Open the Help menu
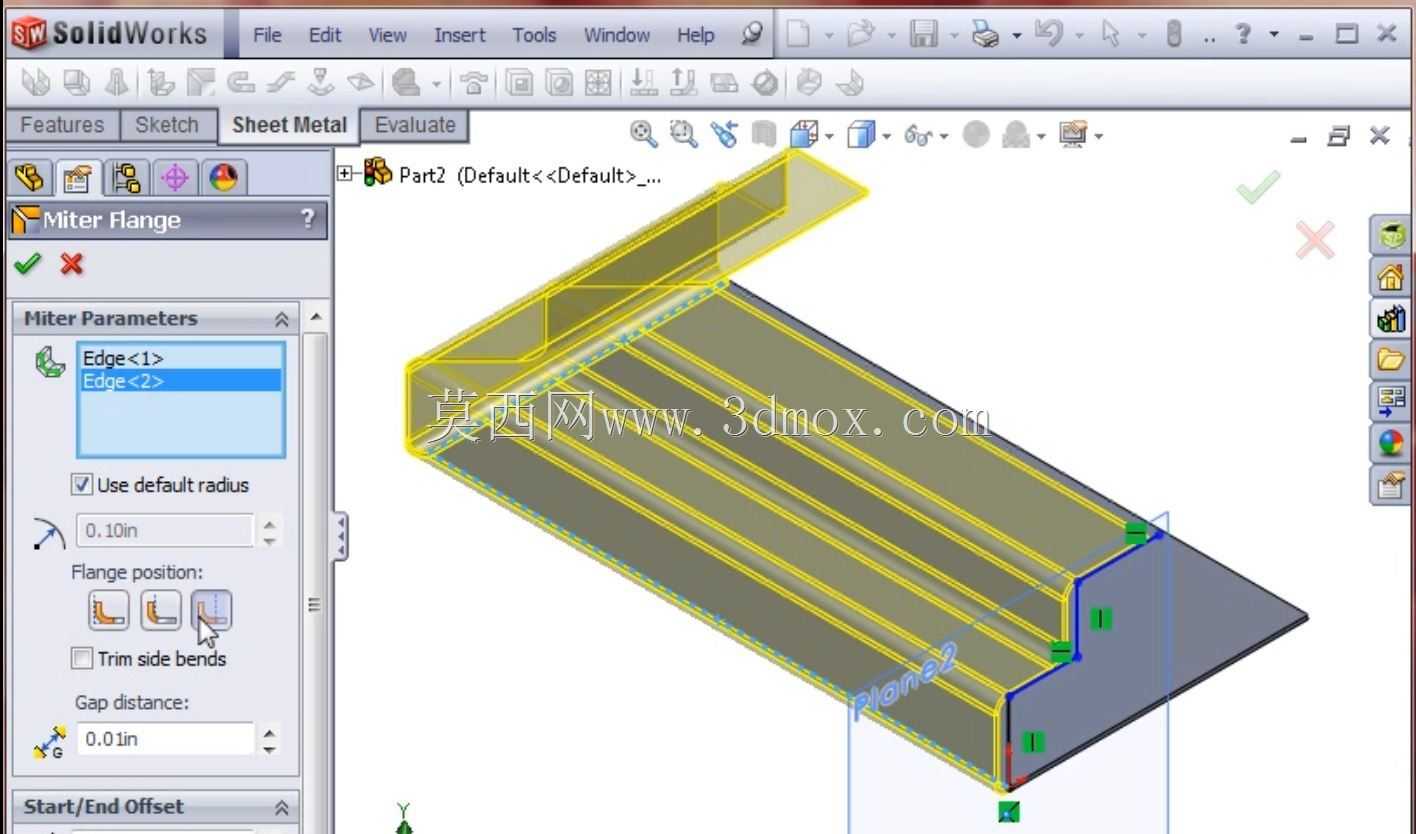This screenshot has width=1416, height=834. [x=695, y=35]
